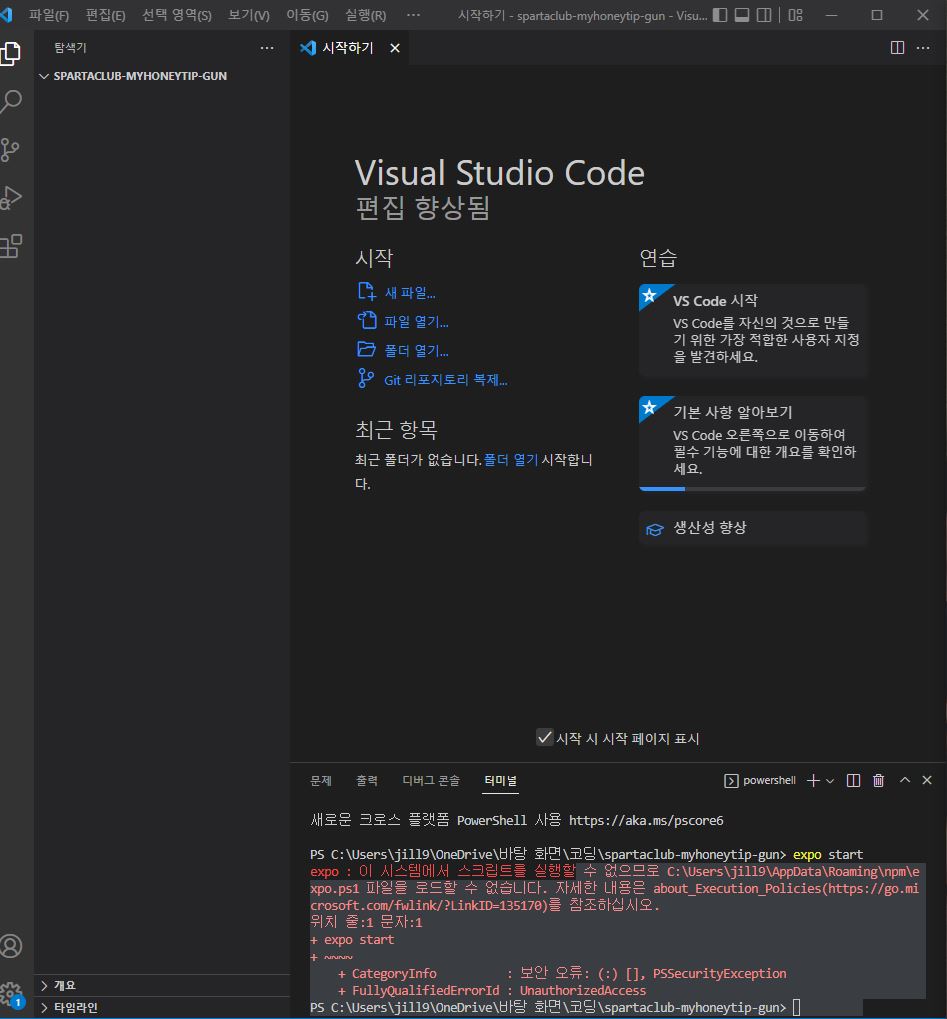The height and width of the screenshot is (1019, 947).
Task: Click the star badge on VS Code 시작 card
Action: (649, 296)
